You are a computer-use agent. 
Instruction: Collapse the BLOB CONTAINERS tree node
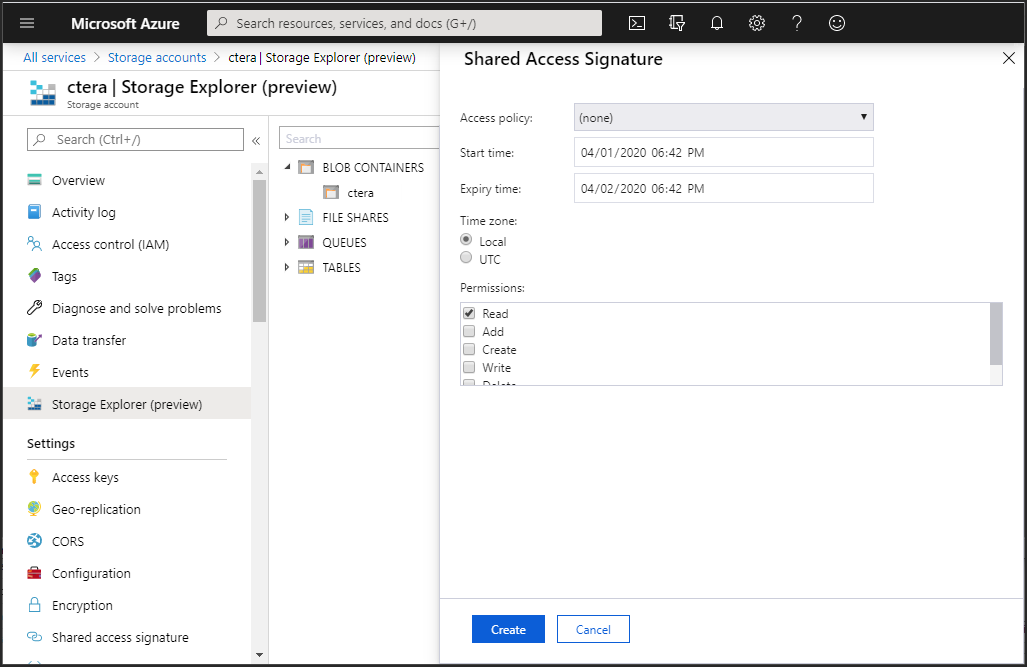coord(287,167)
